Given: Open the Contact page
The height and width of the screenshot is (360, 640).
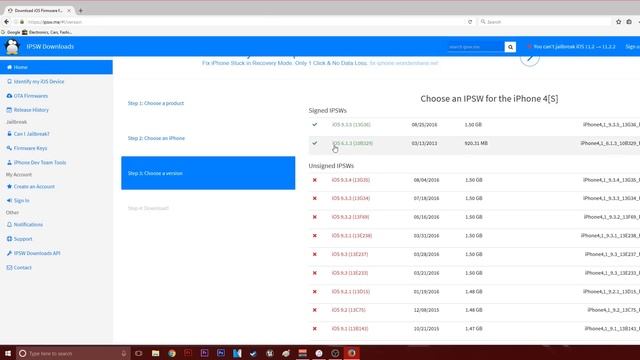Looking at the screenshot, I should tap(19, 267).
